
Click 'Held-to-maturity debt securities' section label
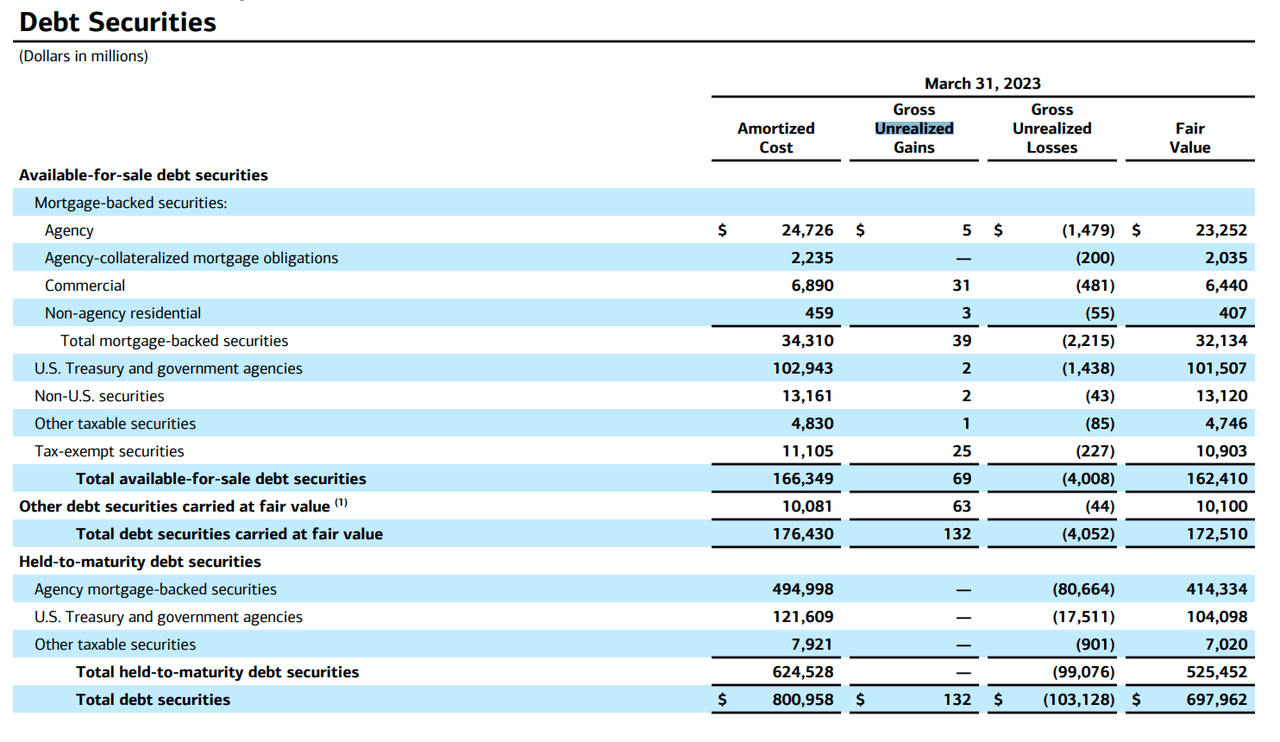(x=140, y=562)
